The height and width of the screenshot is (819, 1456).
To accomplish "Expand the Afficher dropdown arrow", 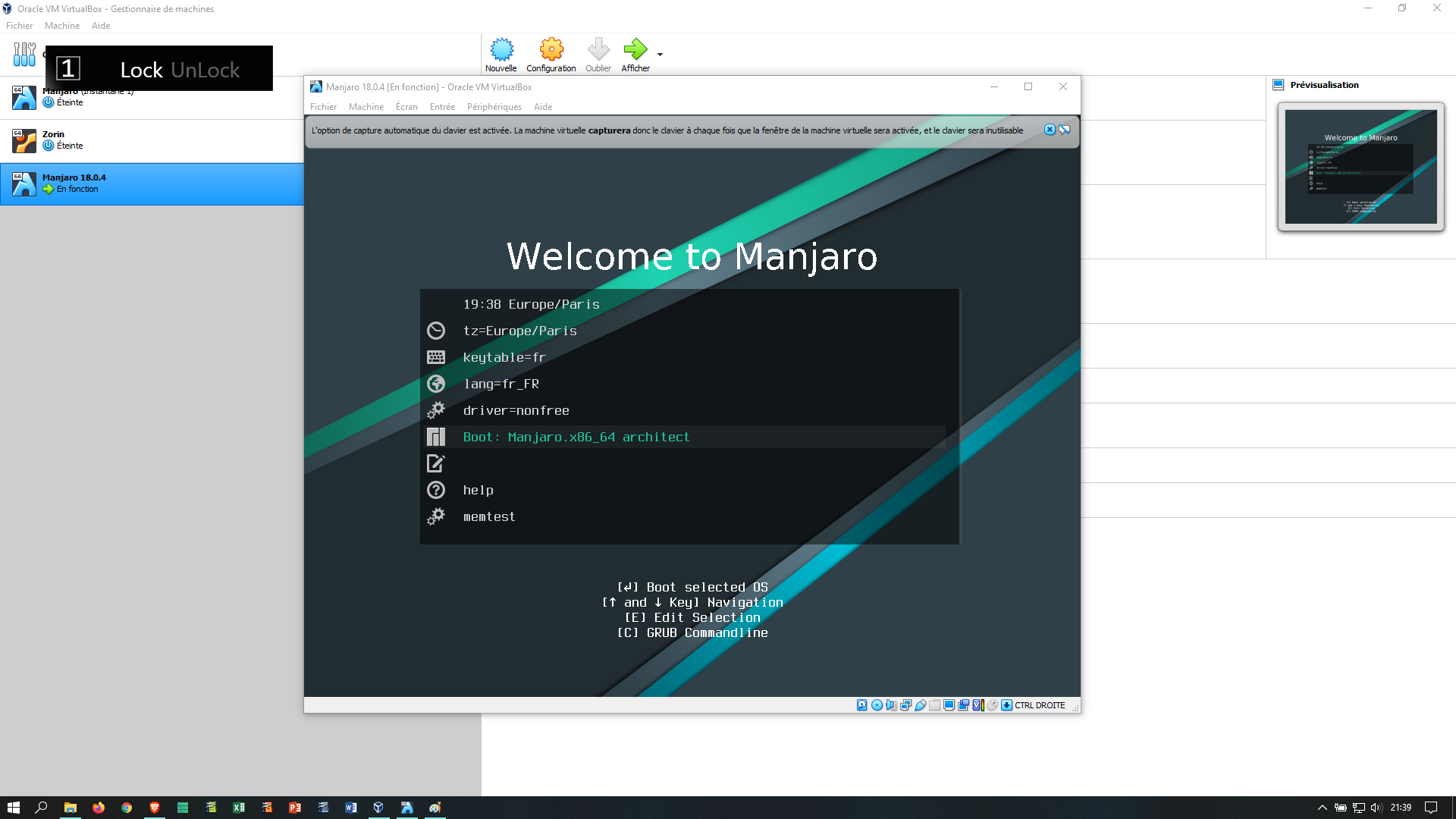I will 660,55.
